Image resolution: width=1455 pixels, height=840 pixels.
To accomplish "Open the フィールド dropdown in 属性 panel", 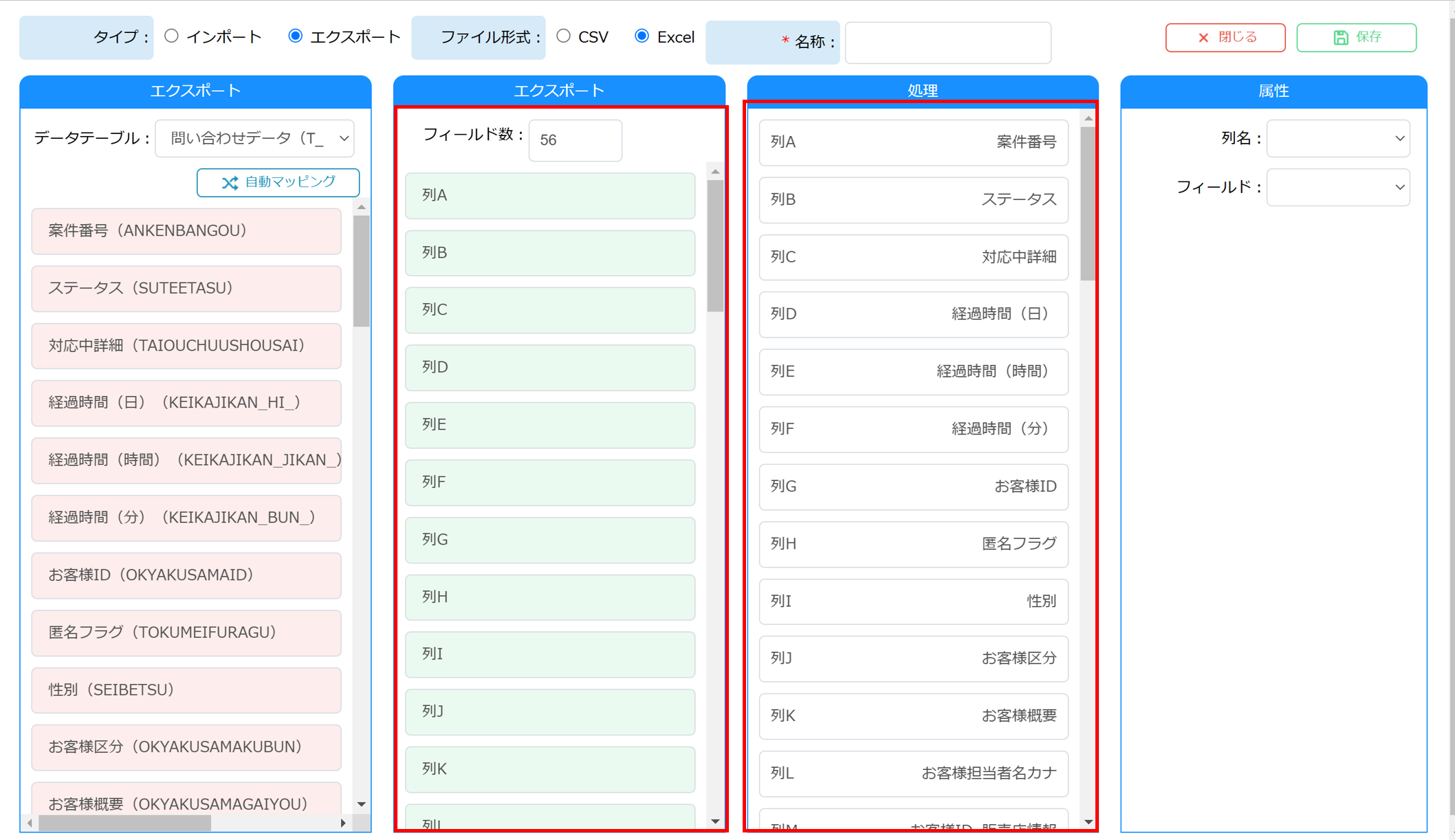I will coord(1338,187).
